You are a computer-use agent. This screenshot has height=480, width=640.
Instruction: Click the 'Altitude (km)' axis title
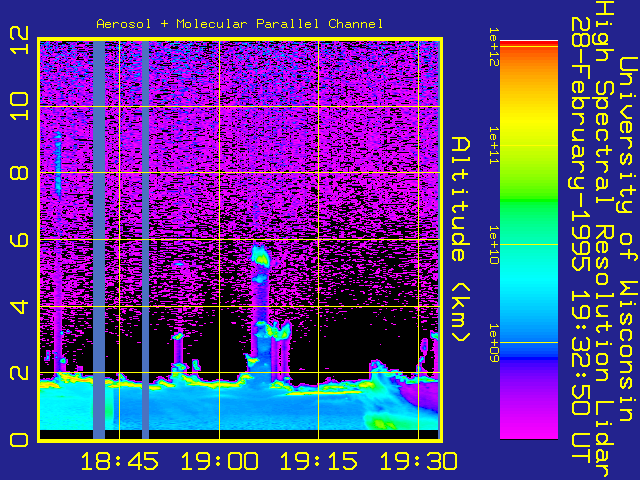point(460,239)
